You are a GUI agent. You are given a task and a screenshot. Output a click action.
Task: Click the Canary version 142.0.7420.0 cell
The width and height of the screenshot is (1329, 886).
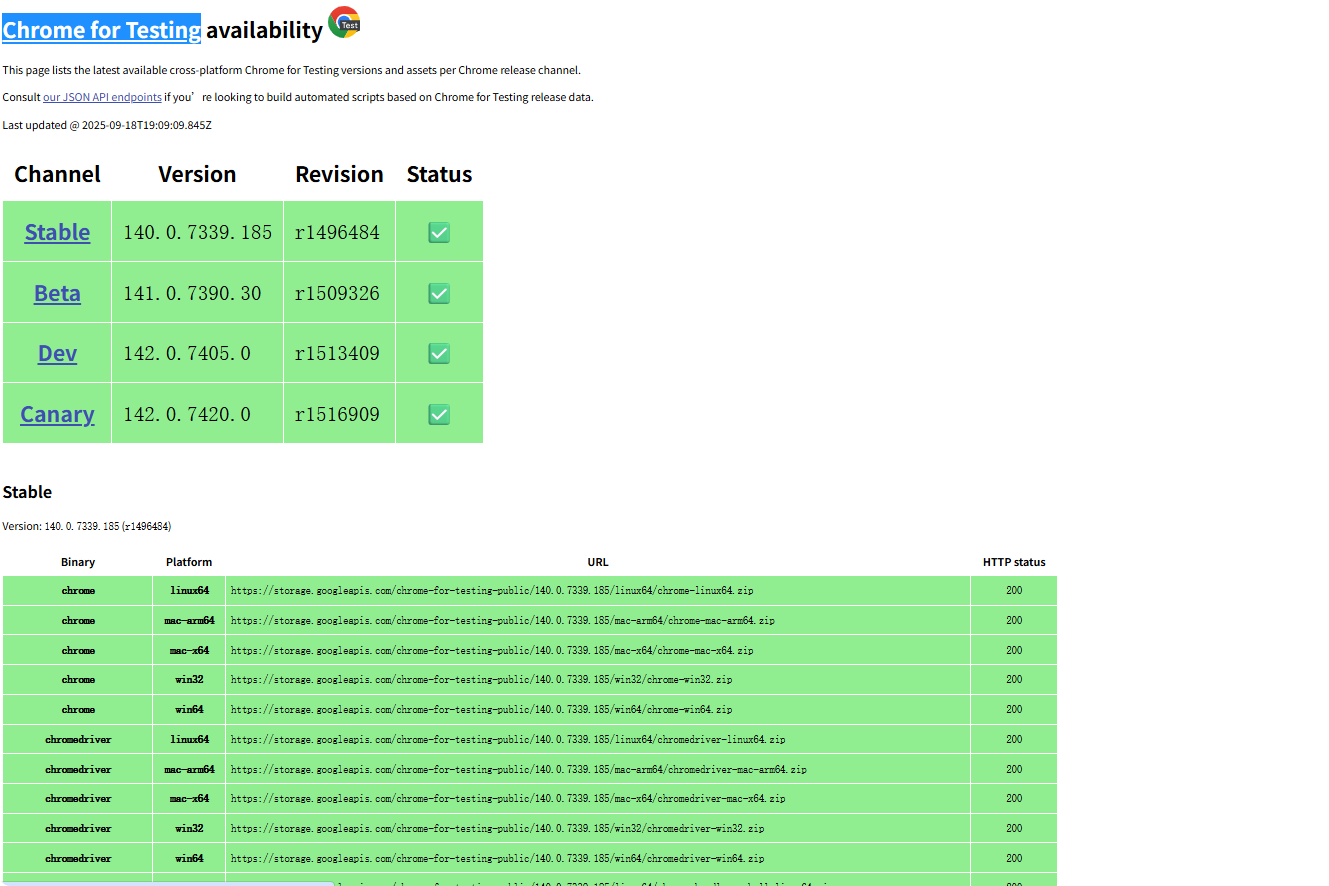pos(198,414)
